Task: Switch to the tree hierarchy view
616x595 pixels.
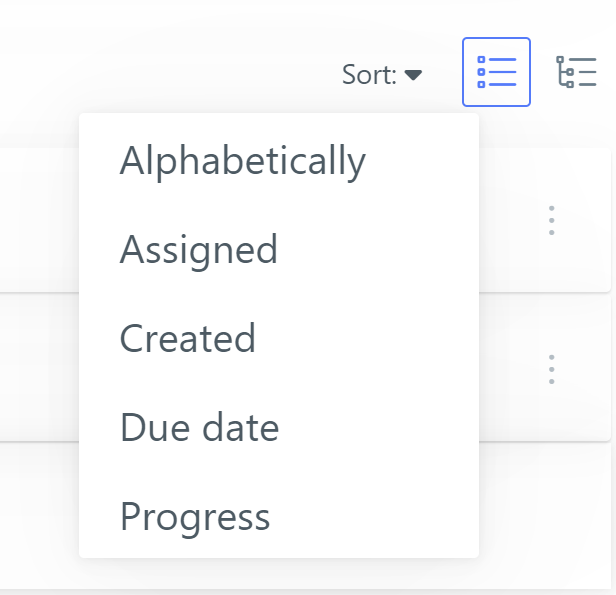Action: pyautogui.click(x=576, y=72)
